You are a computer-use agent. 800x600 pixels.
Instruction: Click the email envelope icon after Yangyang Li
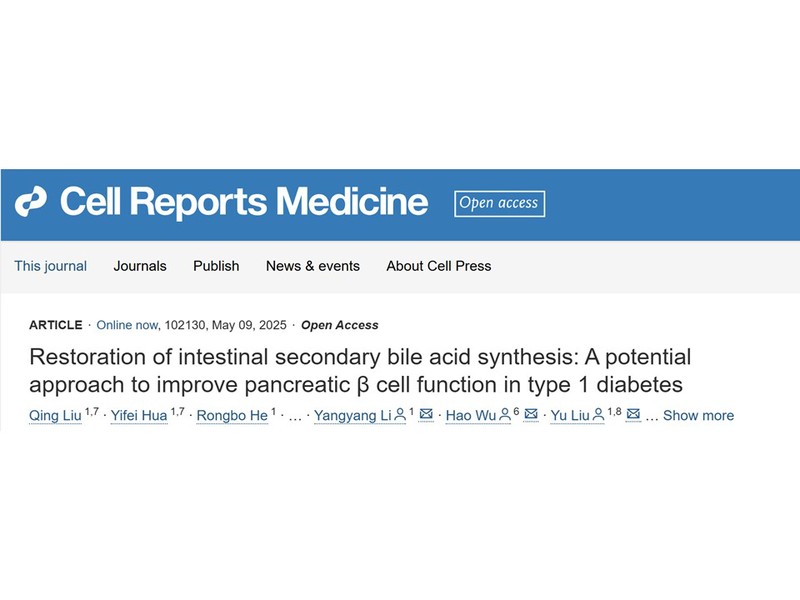[426, 414]
